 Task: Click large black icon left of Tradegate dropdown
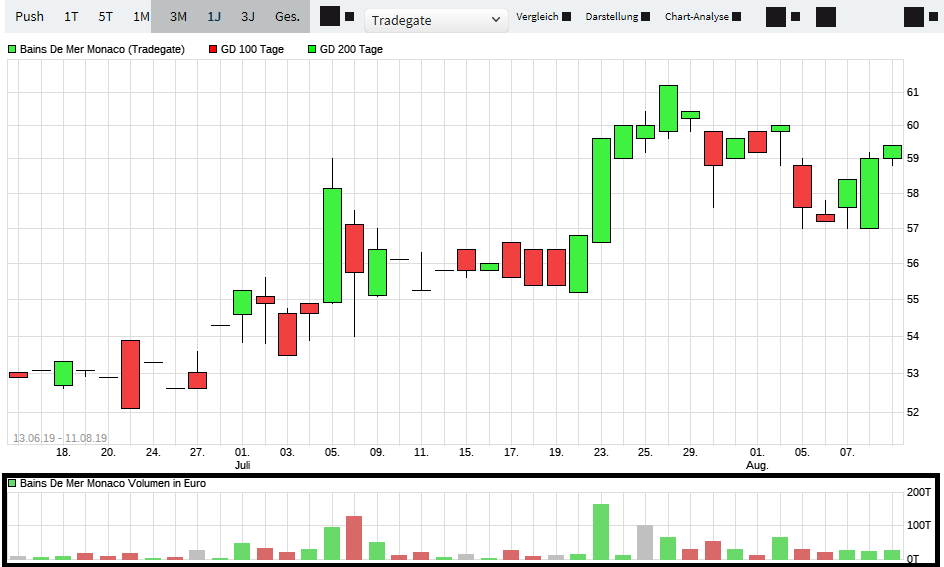(x=329, y=16)
